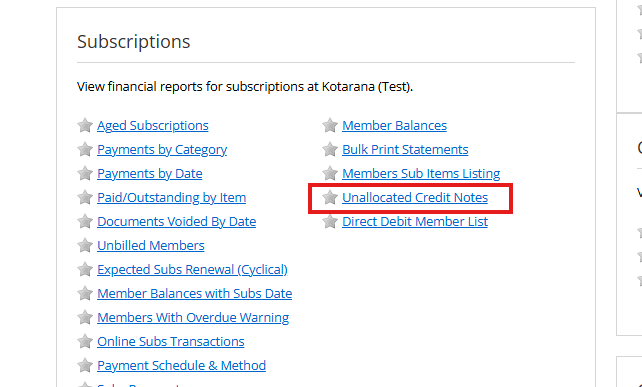Click star next to Bulk Print Statements
Image resolution: width=642 pixels, height=387 pixels.
pos(330,149)
